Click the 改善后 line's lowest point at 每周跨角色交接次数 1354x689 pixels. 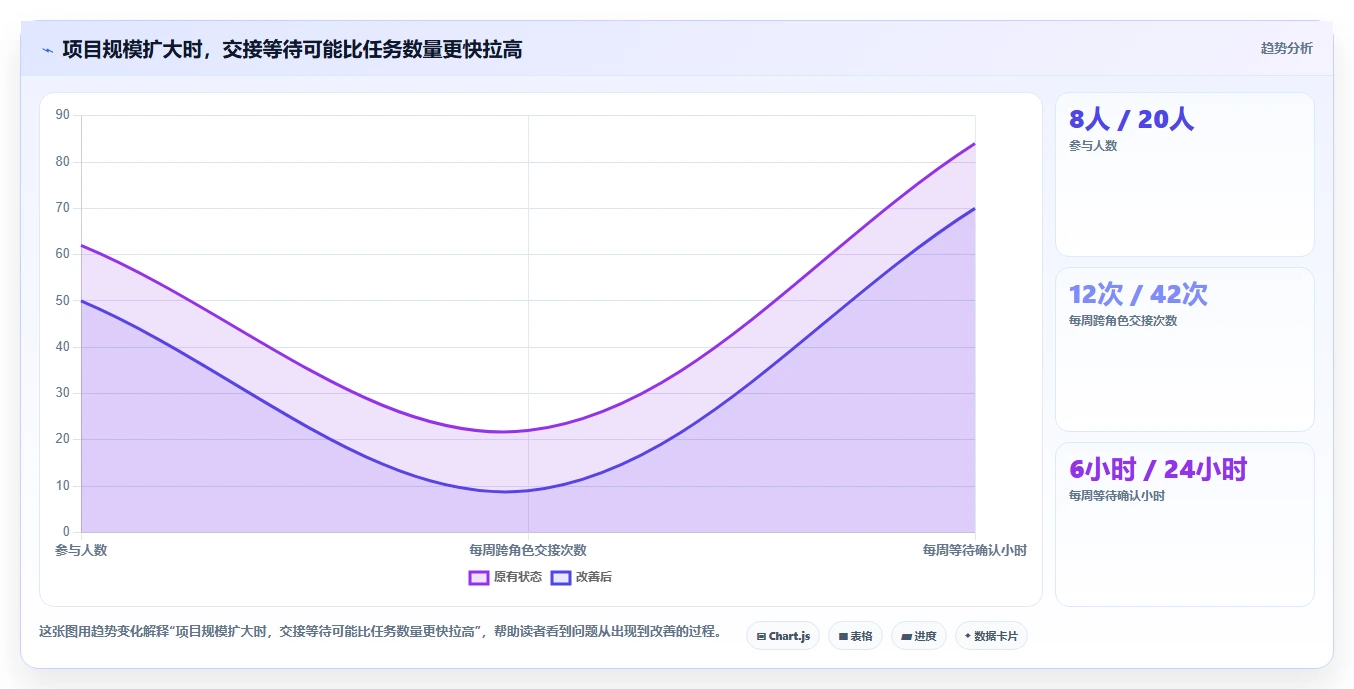[528, 491]
